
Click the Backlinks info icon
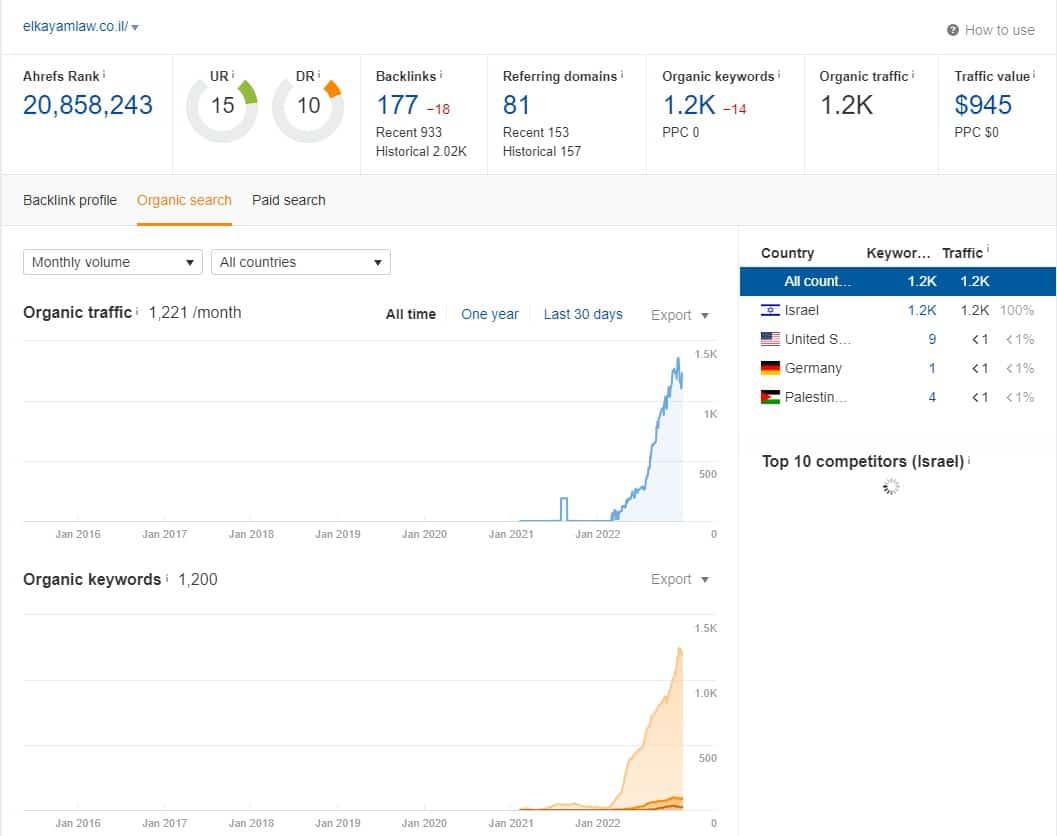pyautogui.click(x=441, y=74)
